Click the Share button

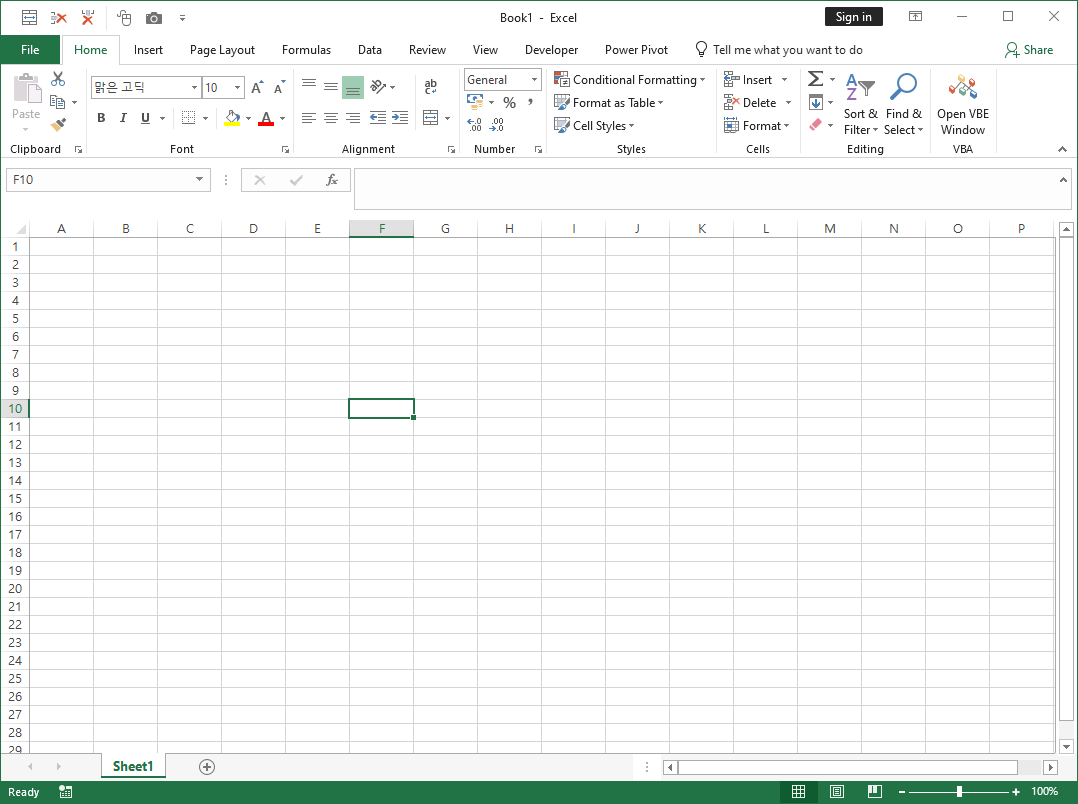pyautogui.click(x=1028, y=50)
